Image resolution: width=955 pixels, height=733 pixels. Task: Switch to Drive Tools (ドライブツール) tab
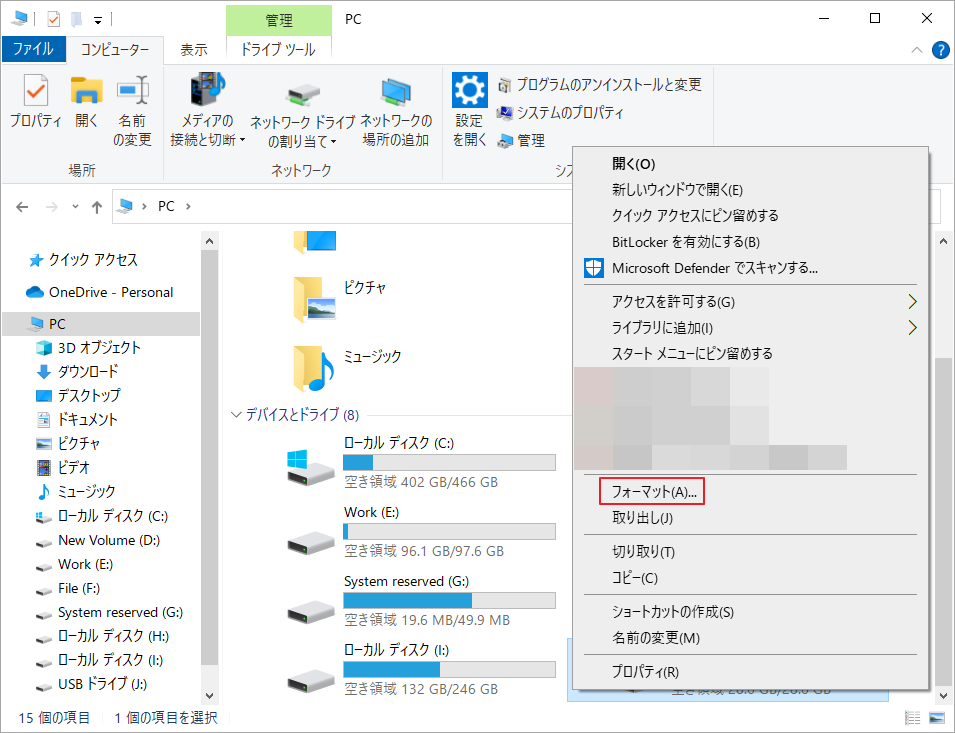(x=278, y=49)
